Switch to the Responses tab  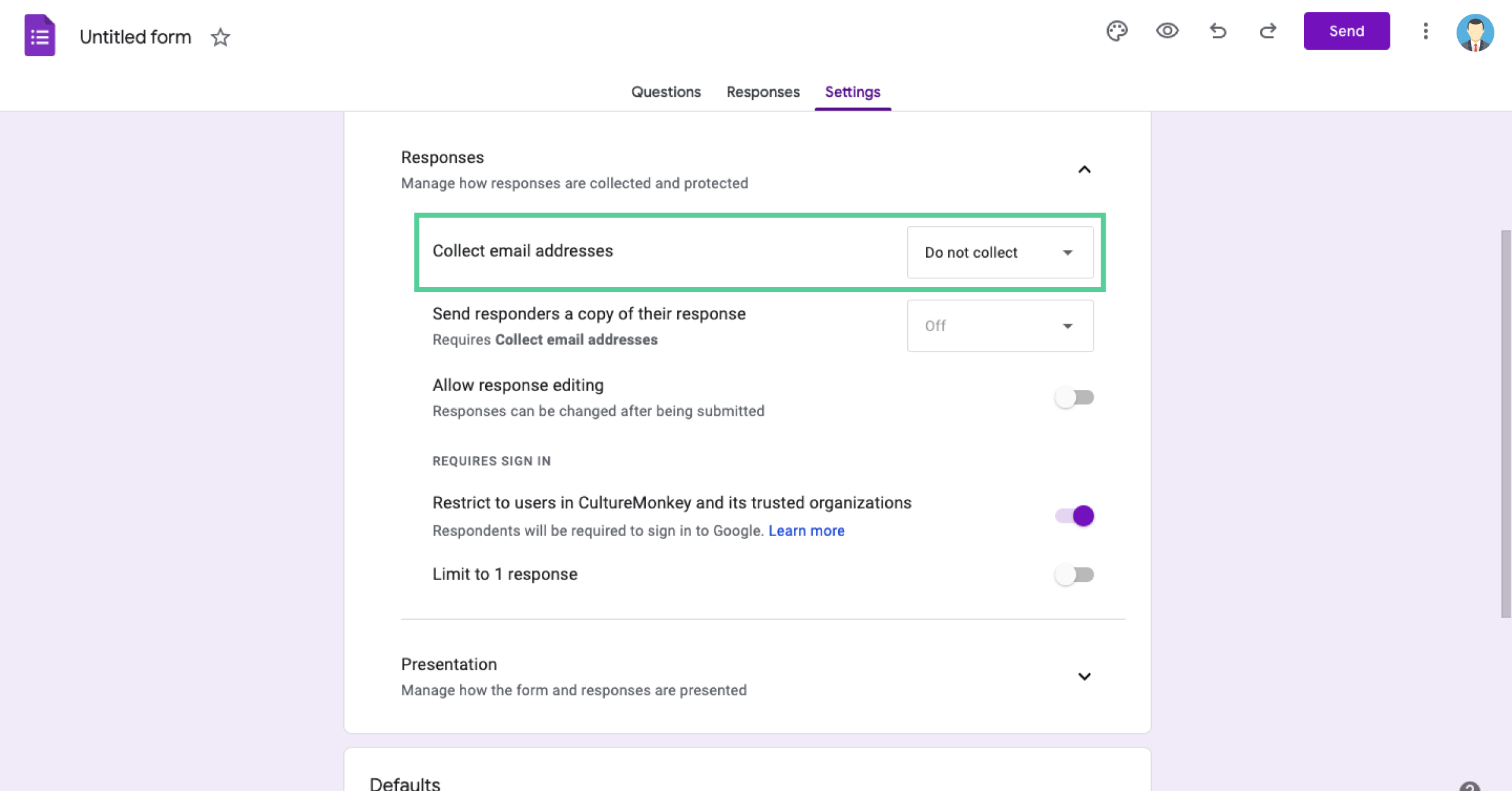pyautogui.click(x=763, y=92)
